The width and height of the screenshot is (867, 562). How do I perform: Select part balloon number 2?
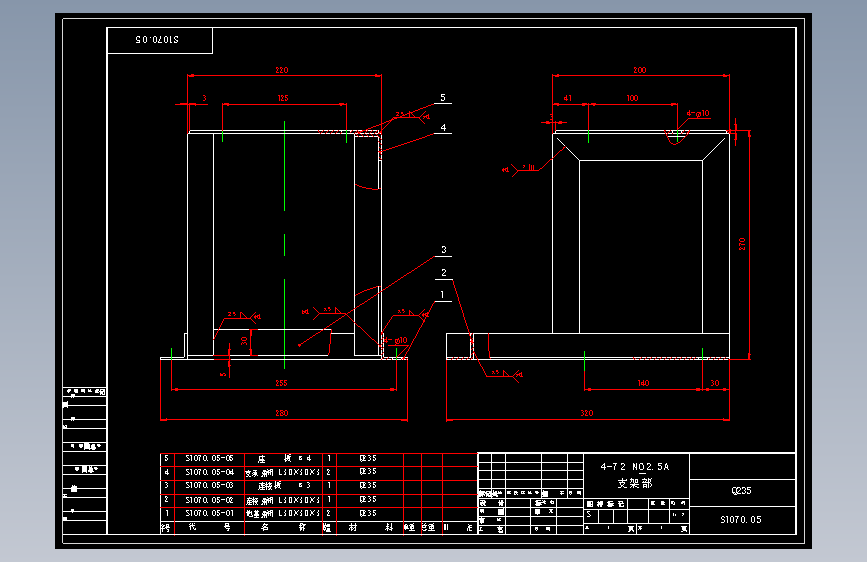tap(443, 273)
